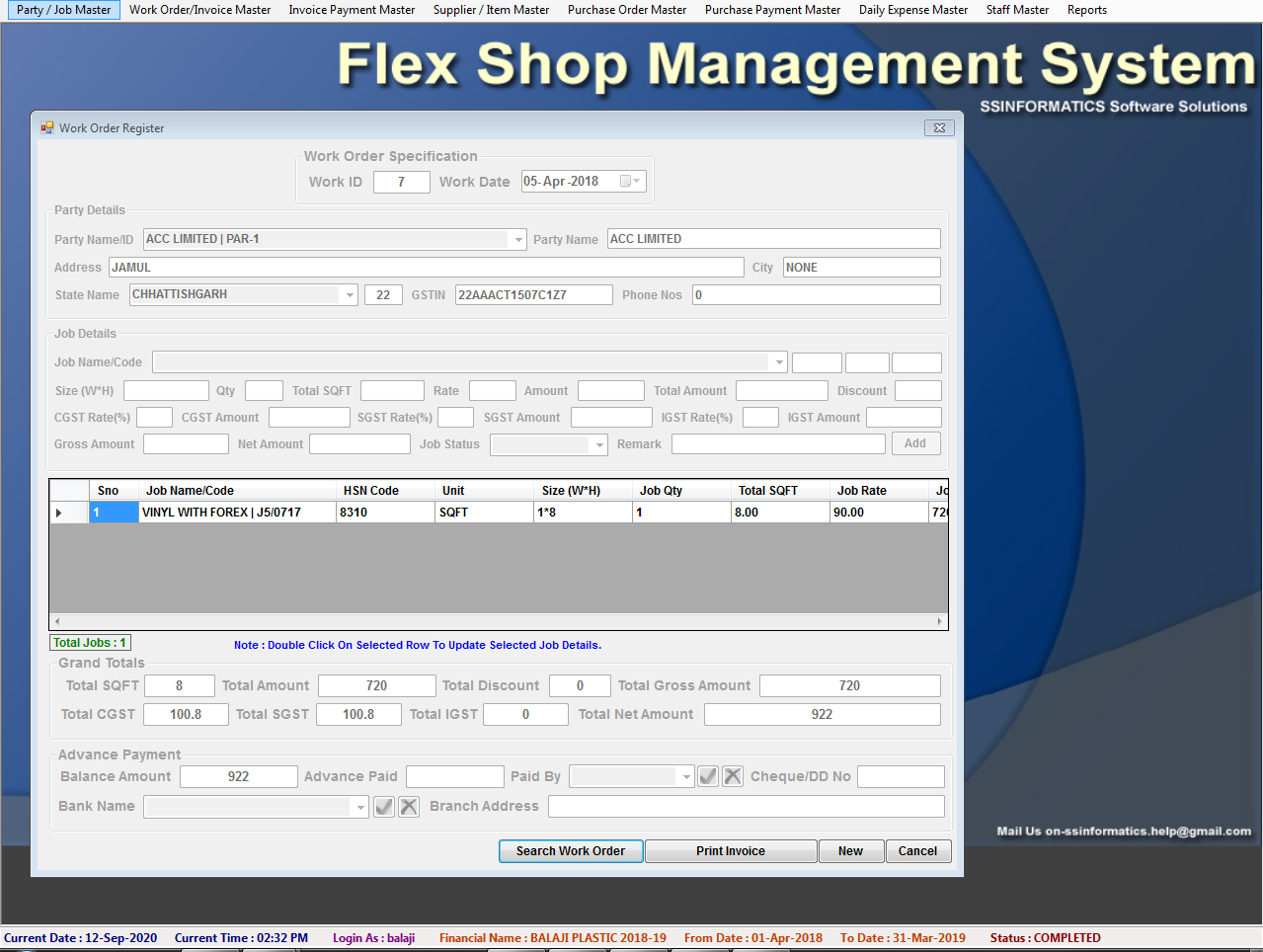Click the Search Work Order button
1263x952 pixels.
[571, 851]
